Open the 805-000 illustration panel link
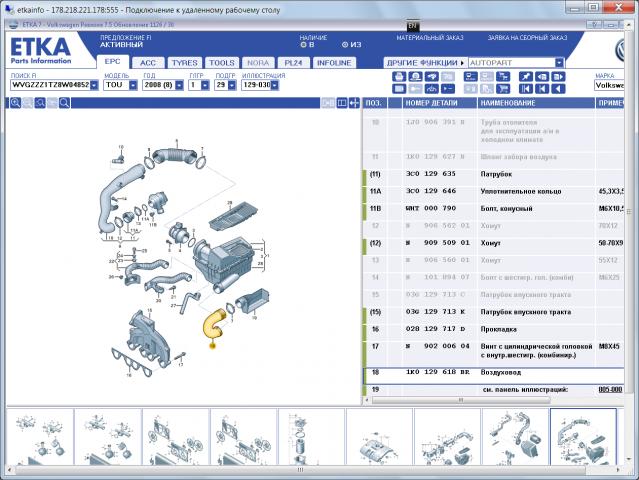 pyautogui.click(x=610, y=390)
